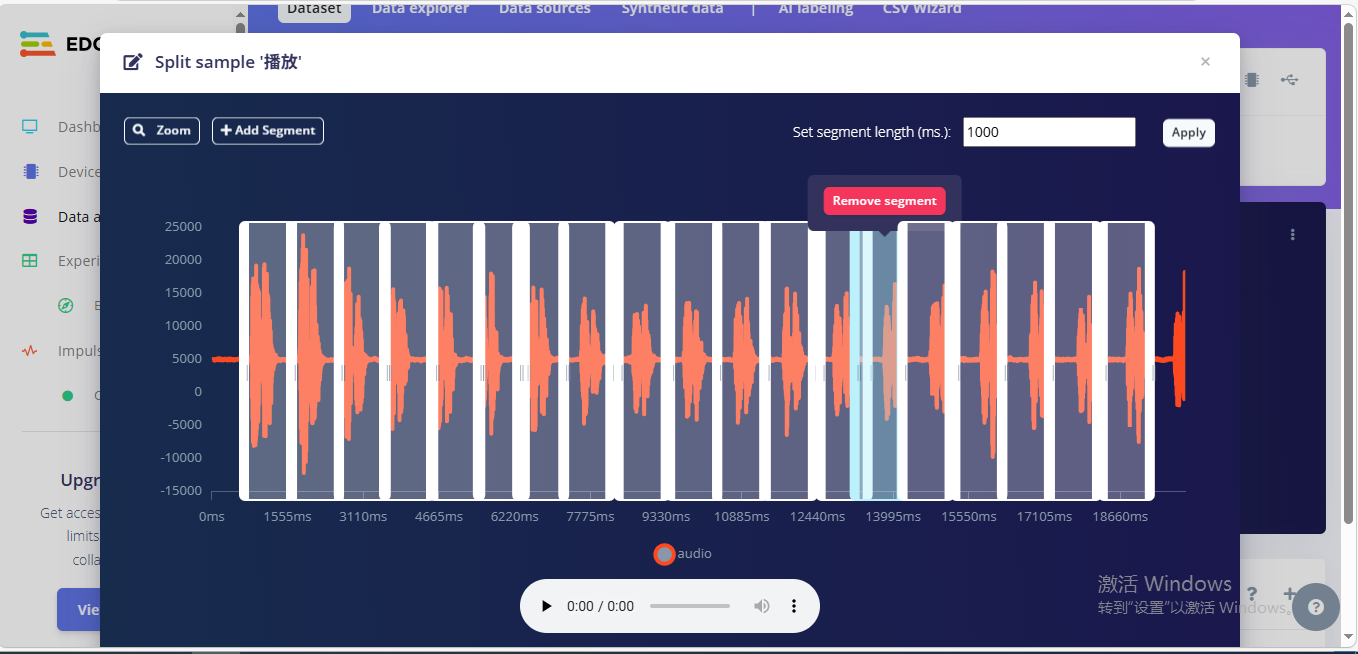Open the Dashboard sidebar icon
This screenshot has width=1358, height=654.
pos(30,127)
